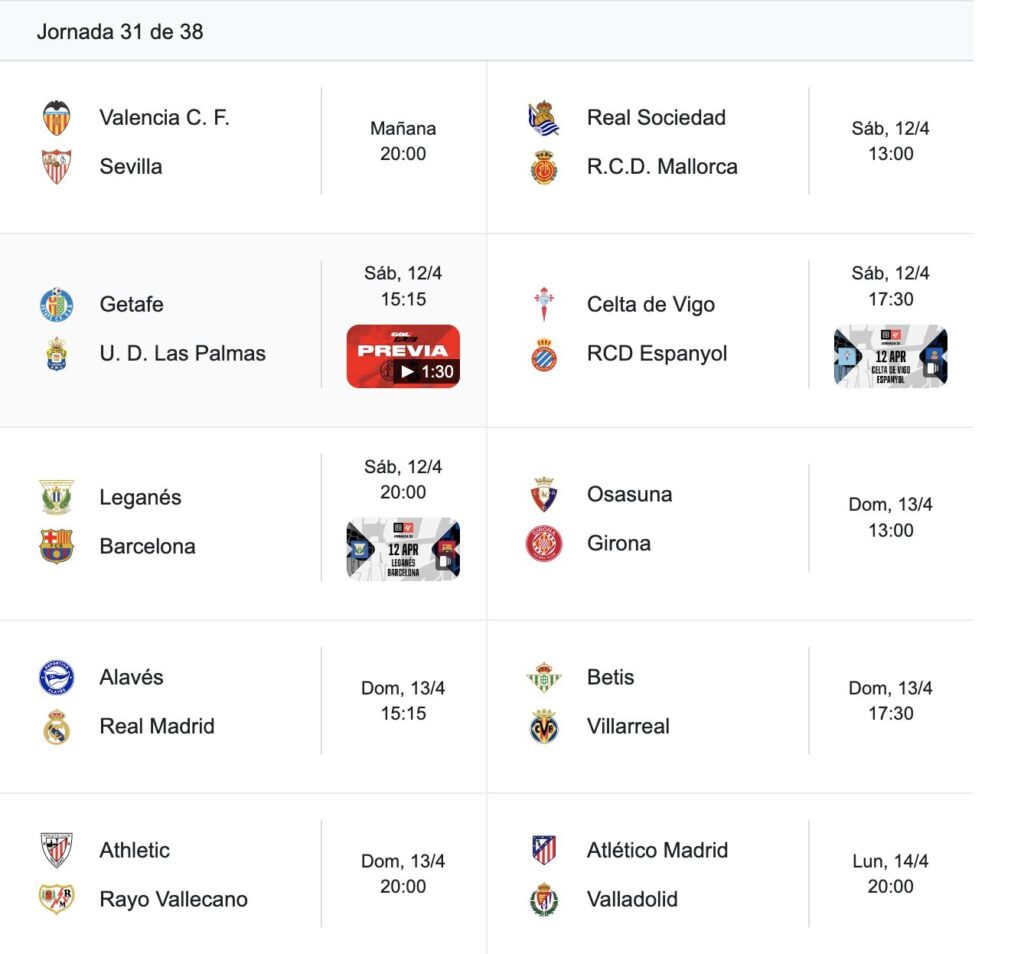Click the Celta de Vigo cross crest
Viewport: 1024px width, 954px height.
click(x=543, y=304)
